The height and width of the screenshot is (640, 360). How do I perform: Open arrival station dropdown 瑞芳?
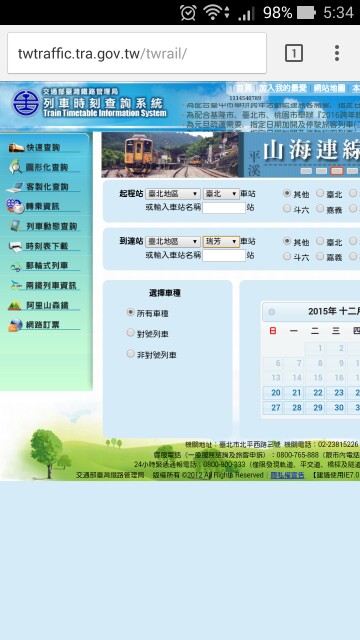[221, 242]
